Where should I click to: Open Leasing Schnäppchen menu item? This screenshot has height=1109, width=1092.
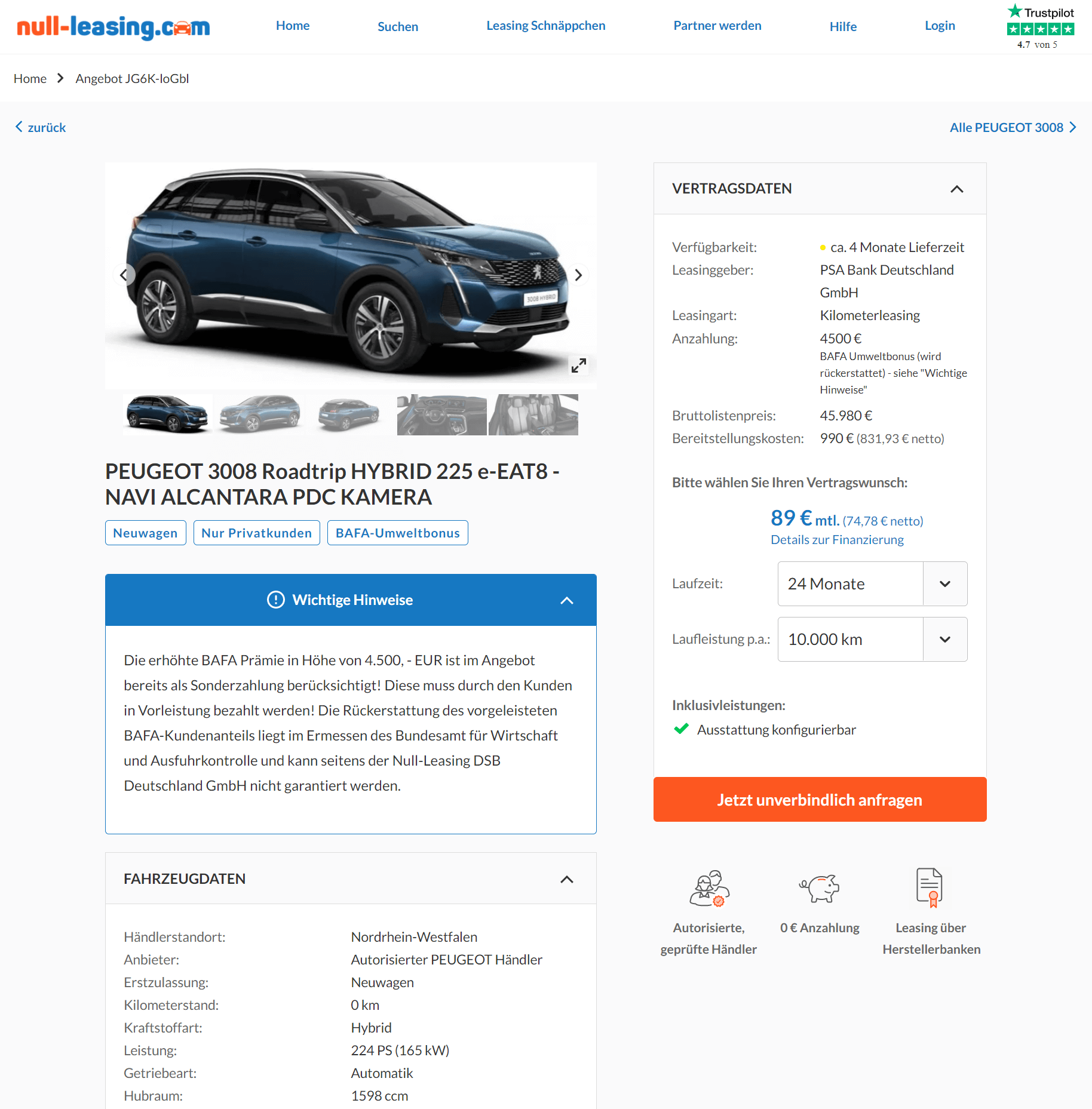tap(545, 26)
